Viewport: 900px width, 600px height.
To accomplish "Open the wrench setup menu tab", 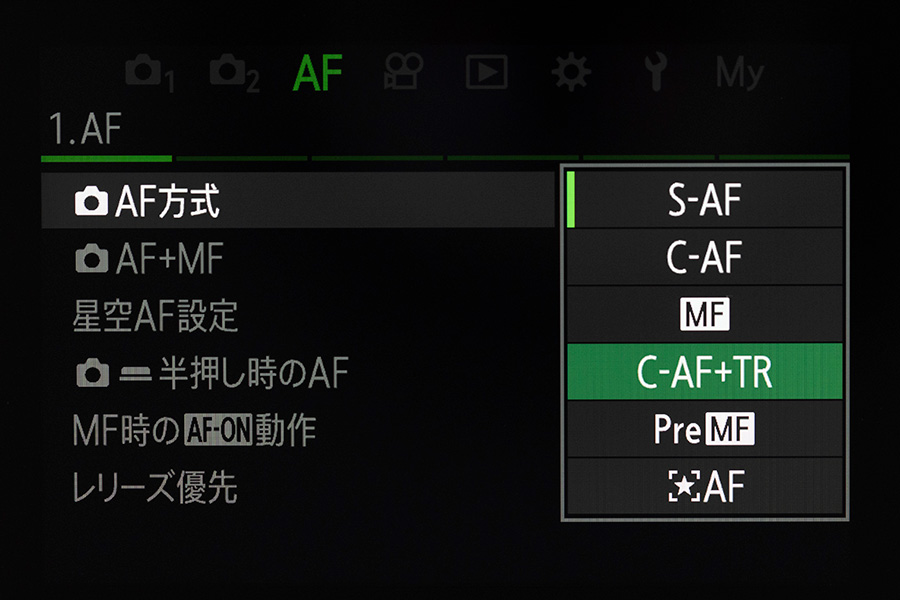I will (x=655, y=72).
